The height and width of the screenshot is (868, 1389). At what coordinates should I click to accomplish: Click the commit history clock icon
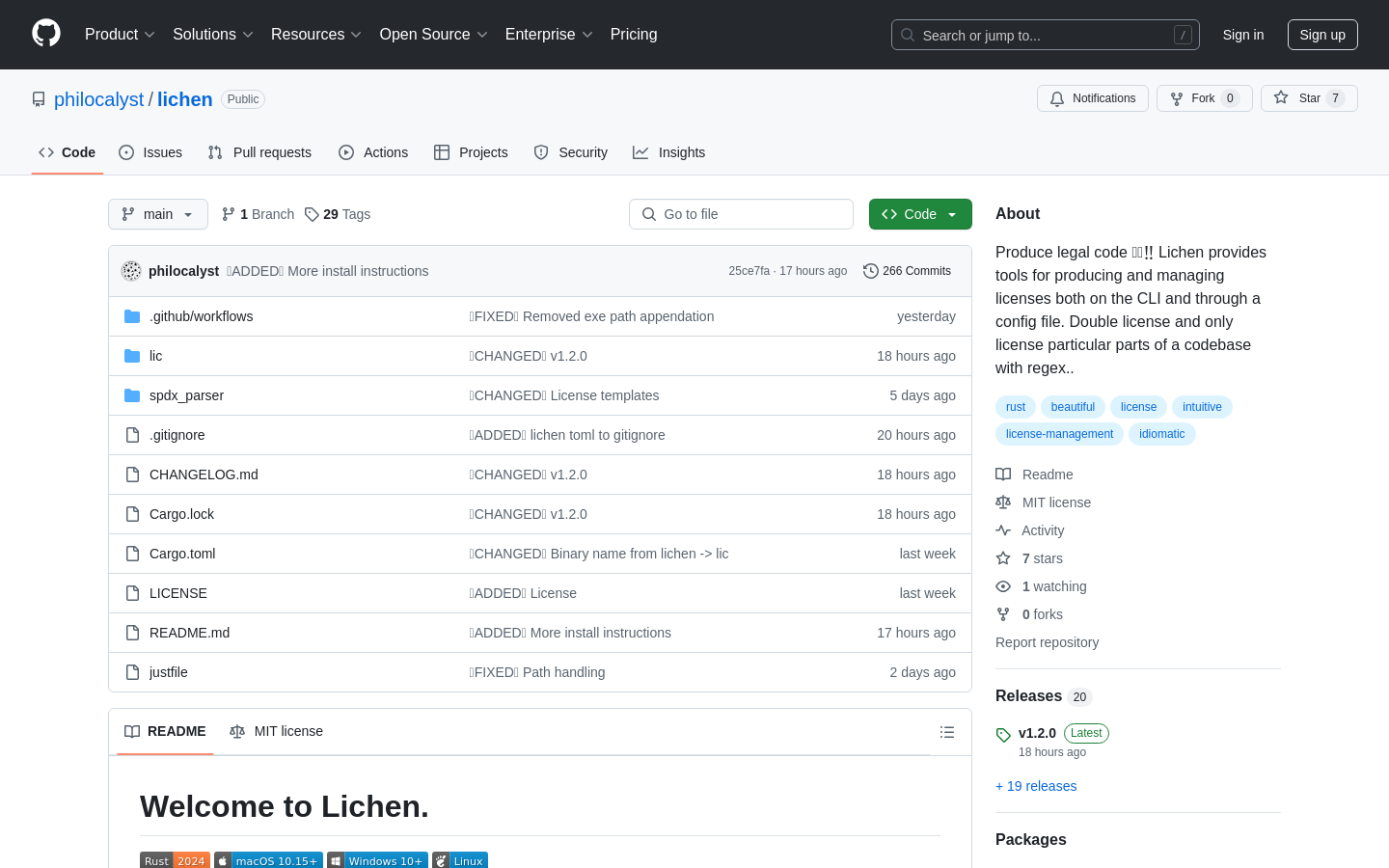871,271
